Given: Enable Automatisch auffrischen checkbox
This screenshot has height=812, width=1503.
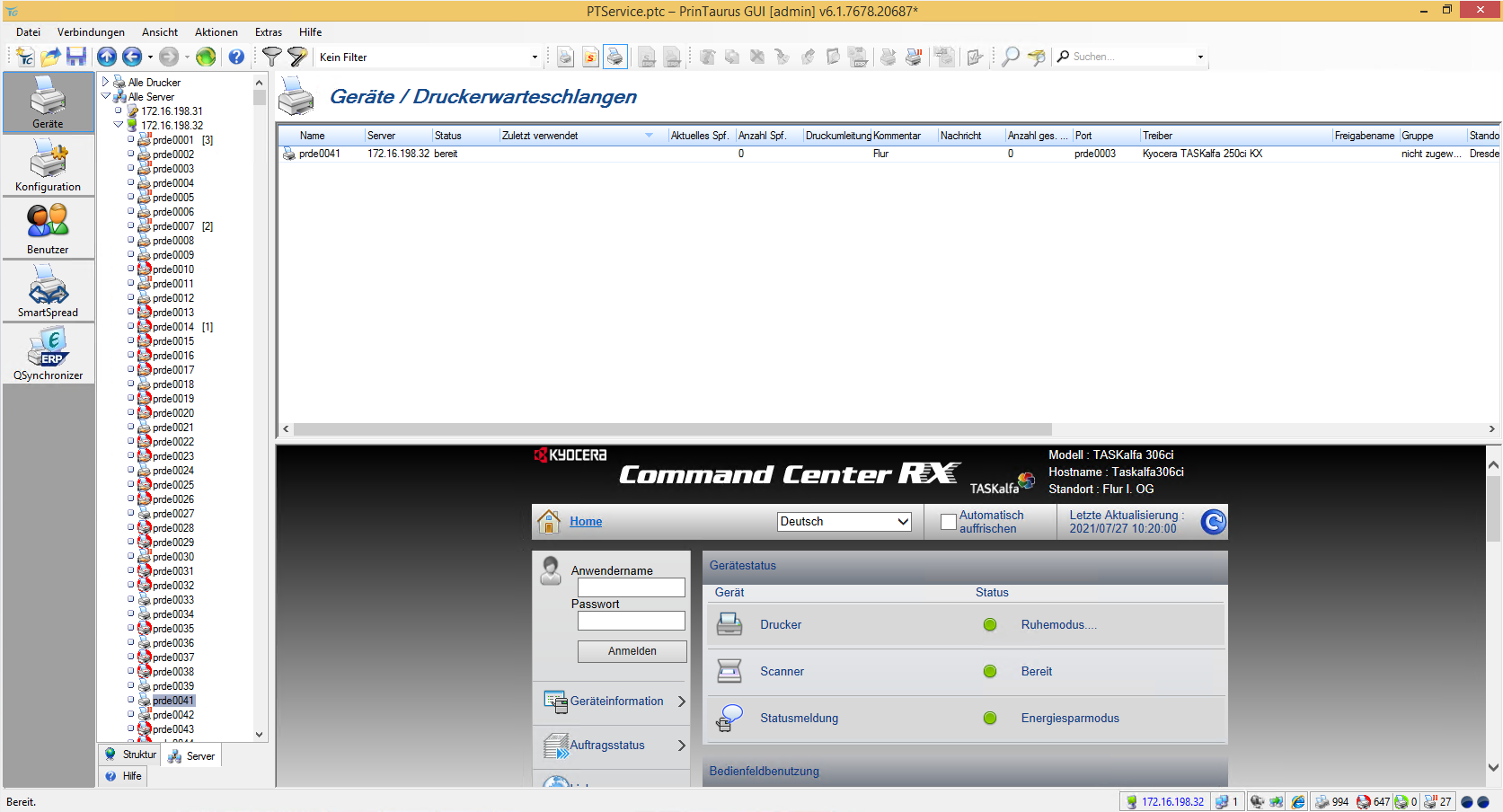Looking at the screenshot, I should pos(948,522).
